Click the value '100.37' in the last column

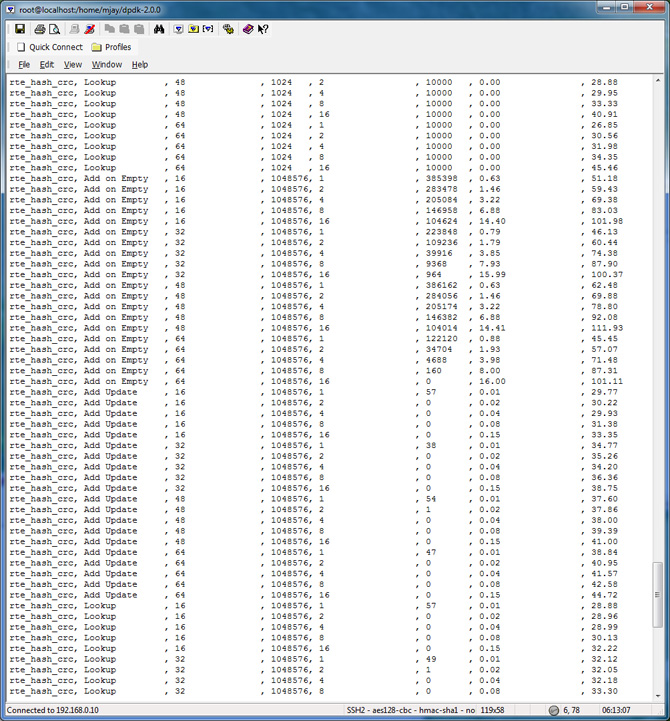coord(607,275)
